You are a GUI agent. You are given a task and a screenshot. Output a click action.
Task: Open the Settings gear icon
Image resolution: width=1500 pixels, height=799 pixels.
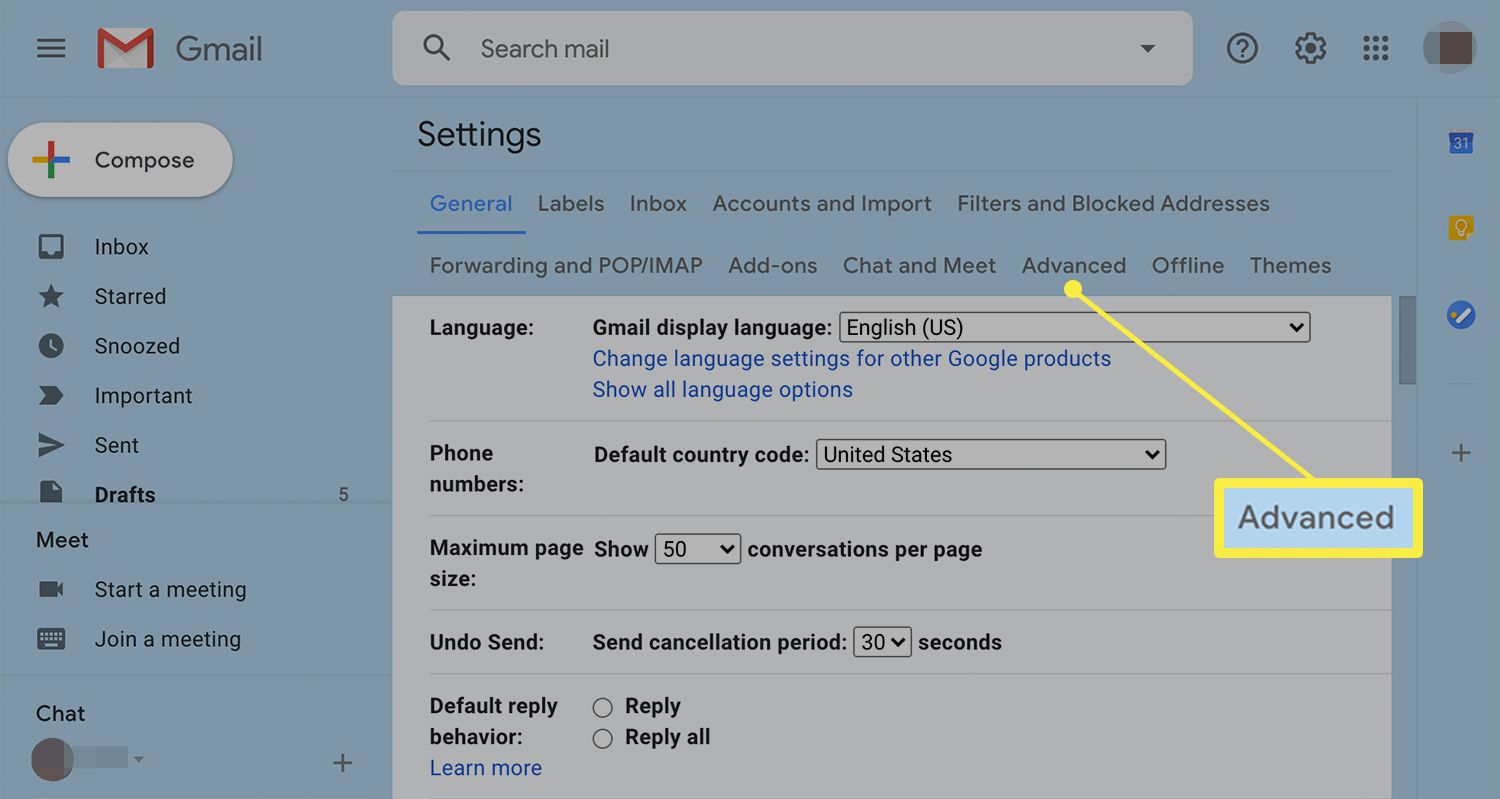pos(1310,48)
